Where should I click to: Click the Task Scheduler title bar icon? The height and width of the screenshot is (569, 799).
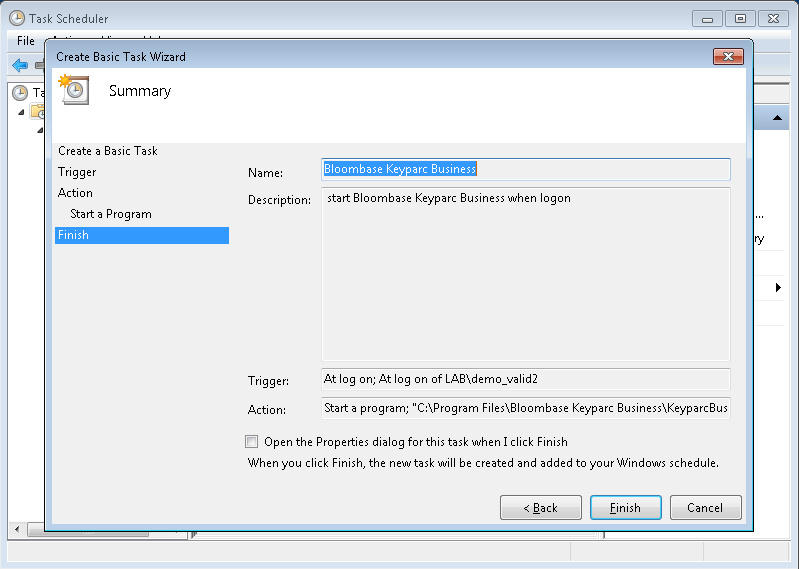click(x=17, y=18)
